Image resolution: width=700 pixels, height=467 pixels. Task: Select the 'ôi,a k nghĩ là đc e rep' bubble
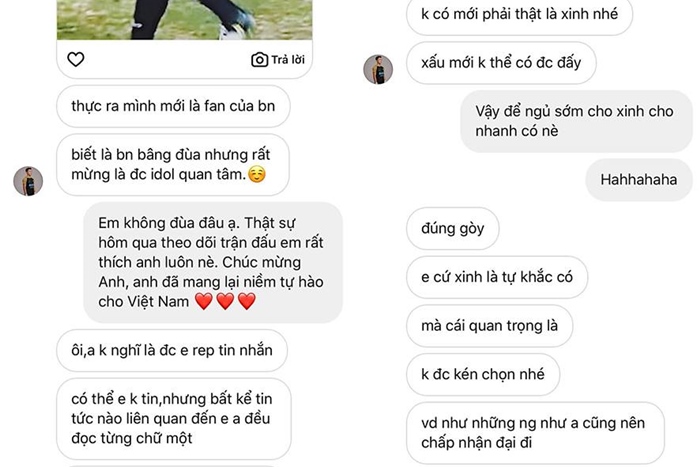[x=172, y=350]
